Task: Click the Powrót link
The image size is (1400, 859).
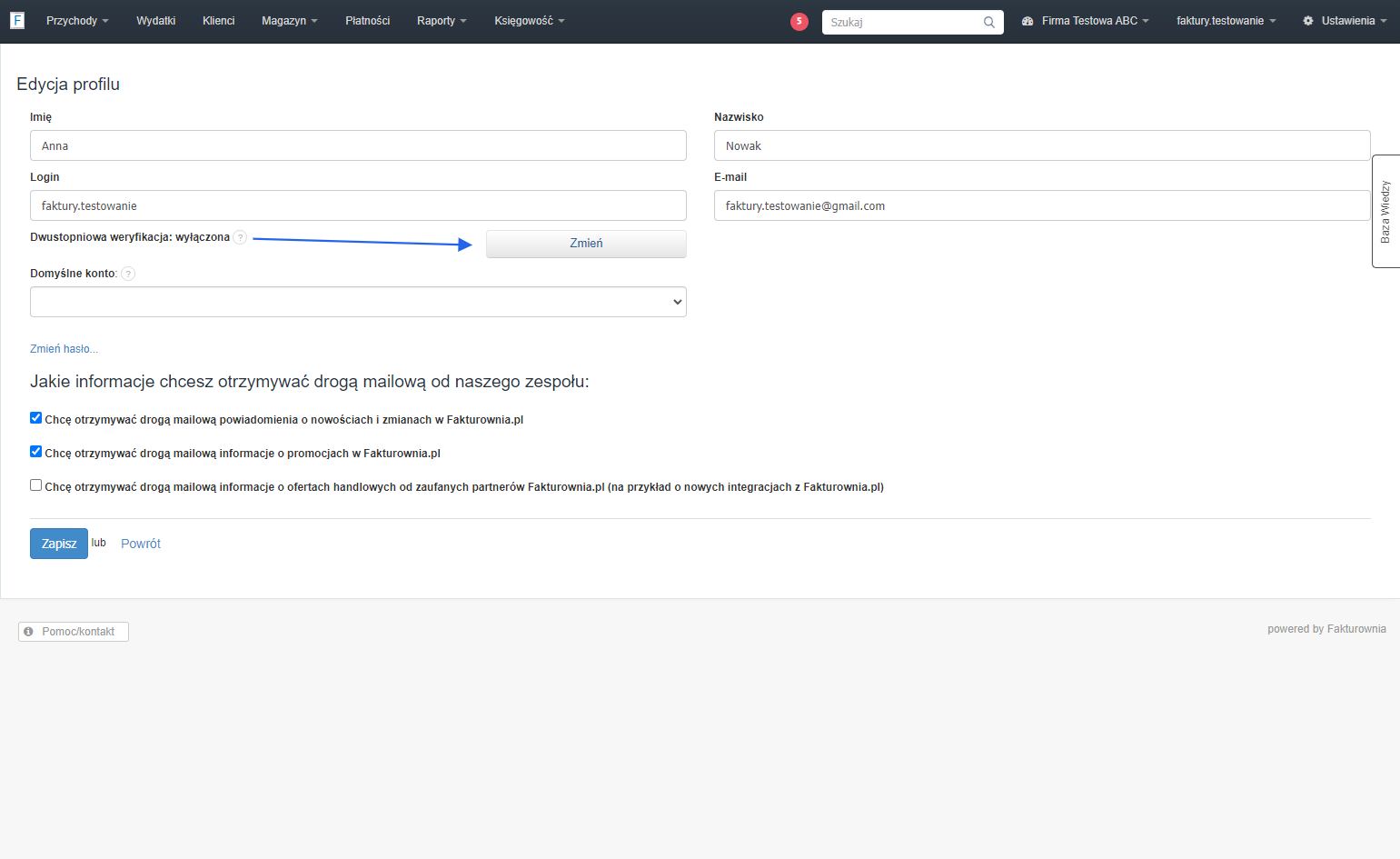Action: 141,544
